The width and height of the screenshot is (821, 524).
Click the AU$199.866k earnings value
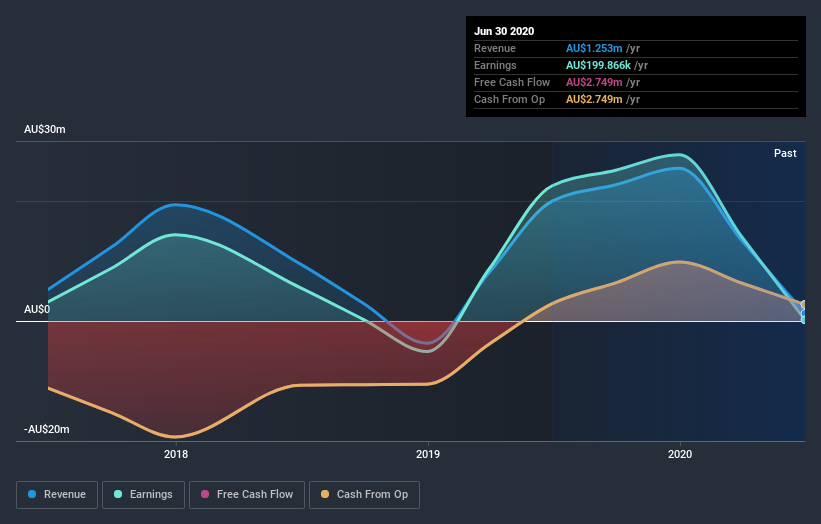click(x=598, y=65)
